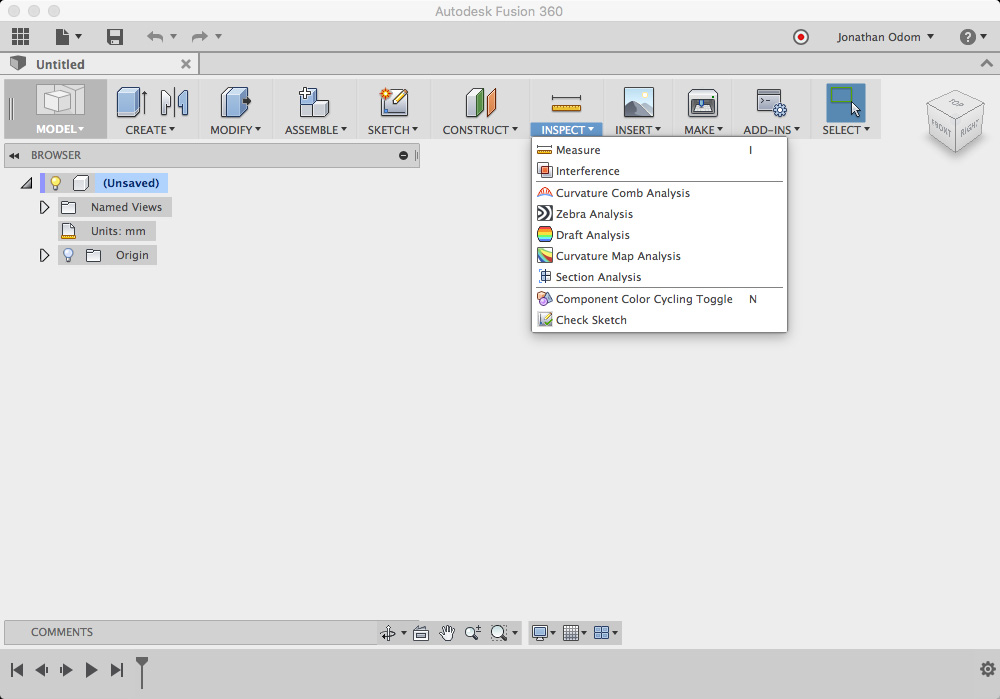Select Section Analysis
This screenshot has height=699, width=1000.
[659, 277]
